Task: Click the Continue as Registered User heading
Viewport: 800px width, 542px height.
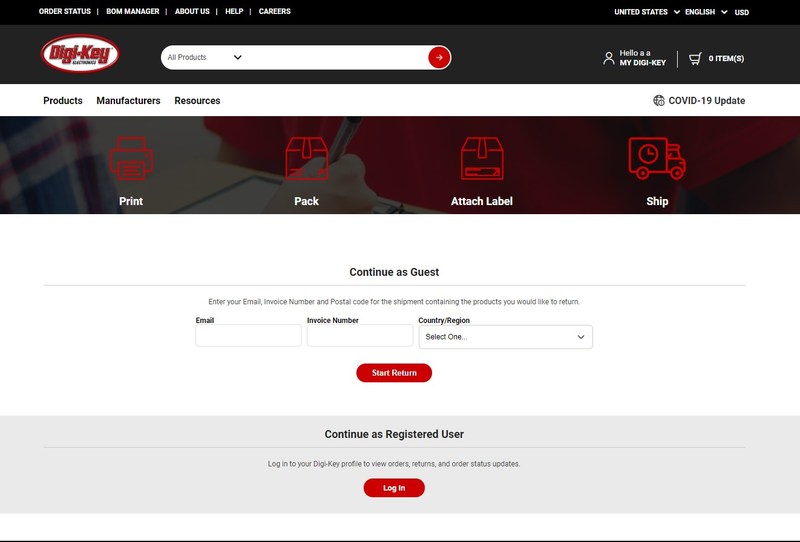Action: (394, 434)
